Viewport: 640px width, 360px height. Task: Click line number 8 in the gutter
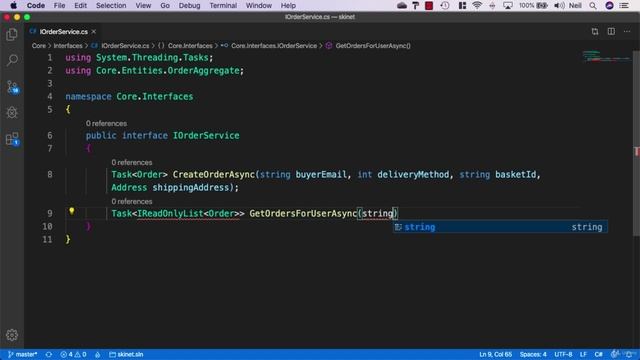49,174
